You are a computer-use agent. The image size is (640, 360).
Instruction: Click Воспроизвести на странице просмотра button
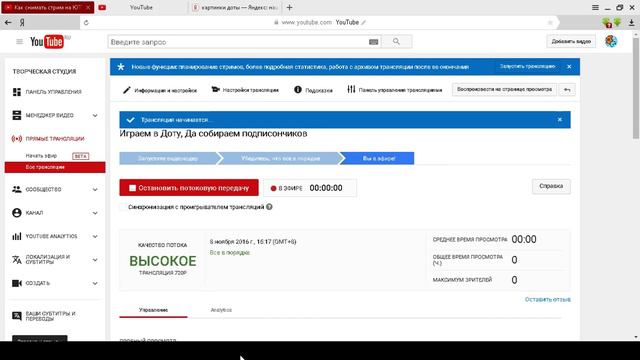pyautogui.click(x=504, y=89)
